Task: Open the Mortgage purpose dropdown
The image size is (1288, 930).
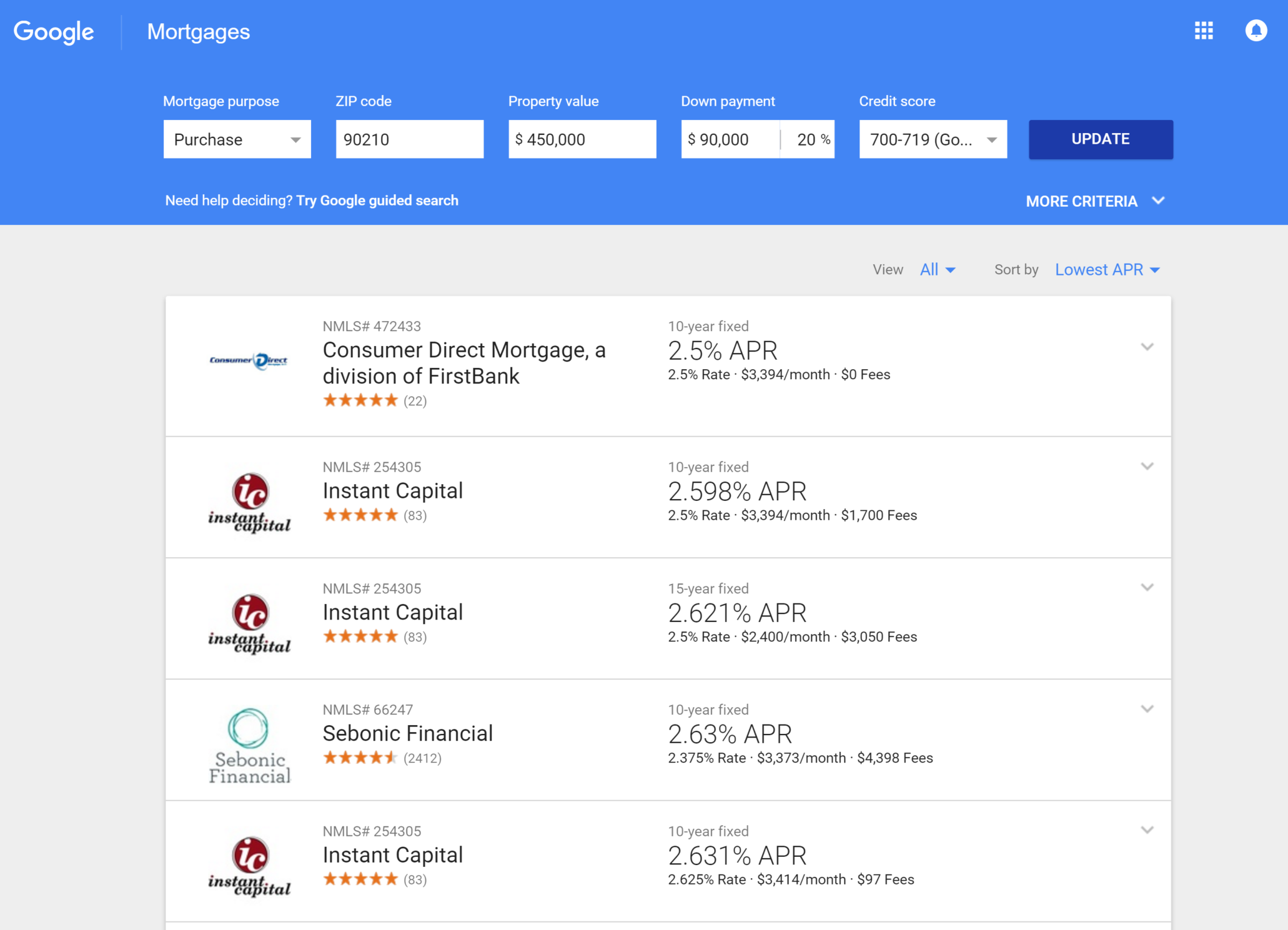Action: tap(237, 139)
